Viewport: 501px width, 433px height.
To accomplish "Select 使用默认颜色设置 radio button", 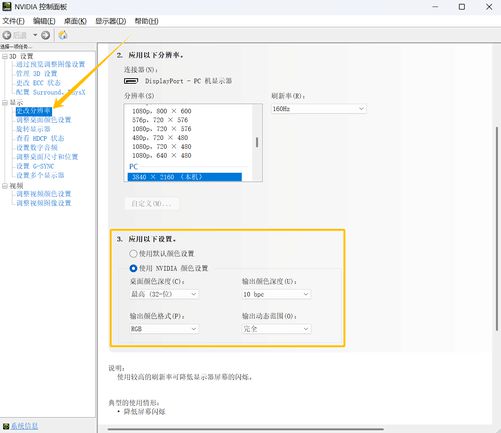I will 133,254.
